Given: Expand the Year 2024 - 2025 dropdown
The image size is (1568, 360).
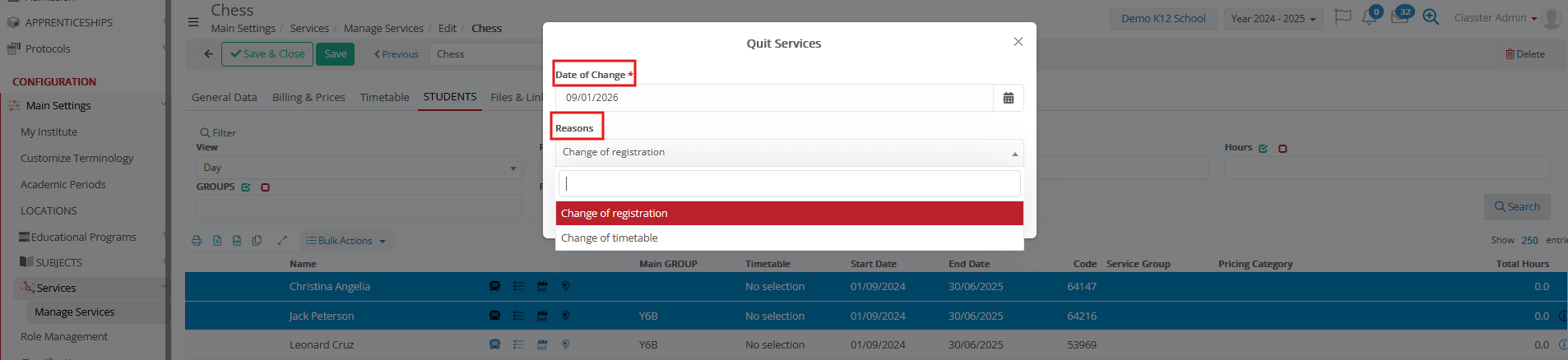Looking at the screenshot, I should pos(1273,19).
